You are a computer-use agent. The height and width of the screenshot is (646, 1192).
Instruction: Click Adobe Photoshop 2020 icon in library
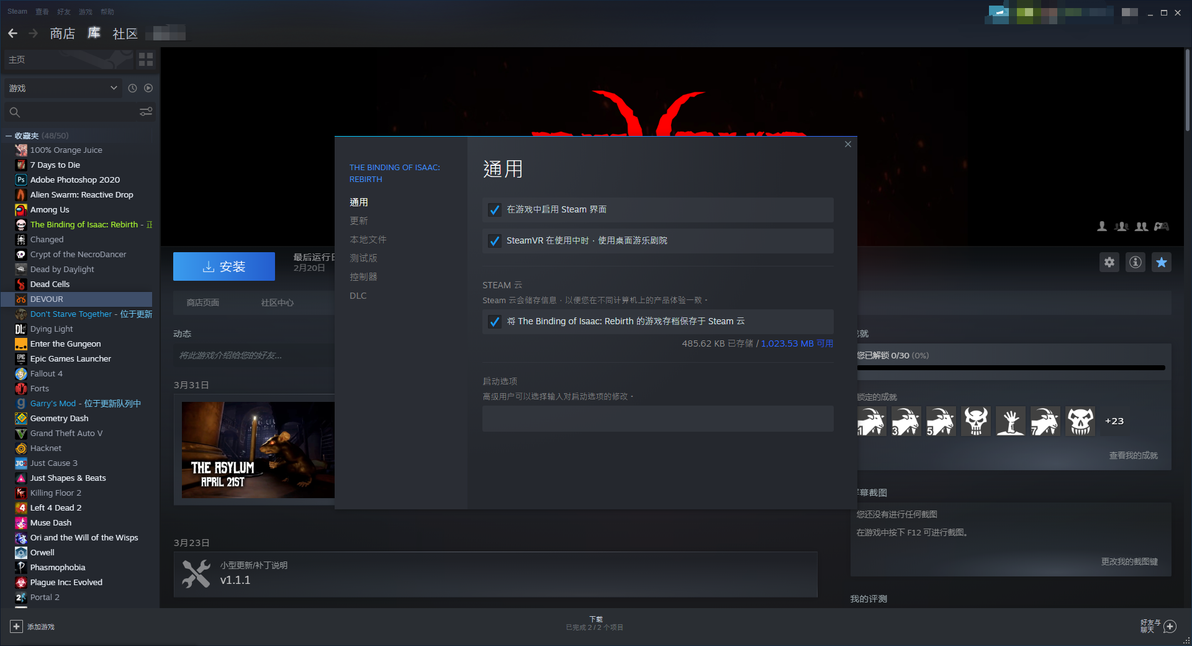pos(21,179)
